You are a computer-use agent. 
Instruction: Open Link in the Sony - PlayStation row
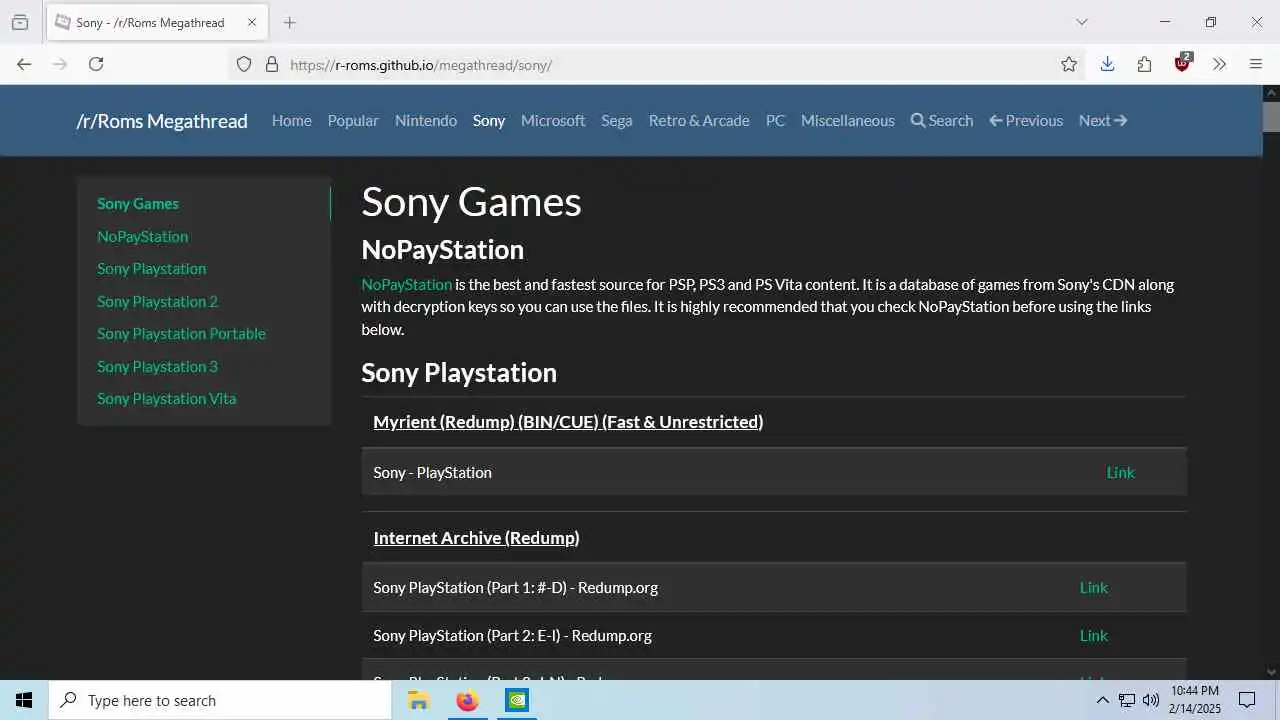click(x=1120, y=472)
